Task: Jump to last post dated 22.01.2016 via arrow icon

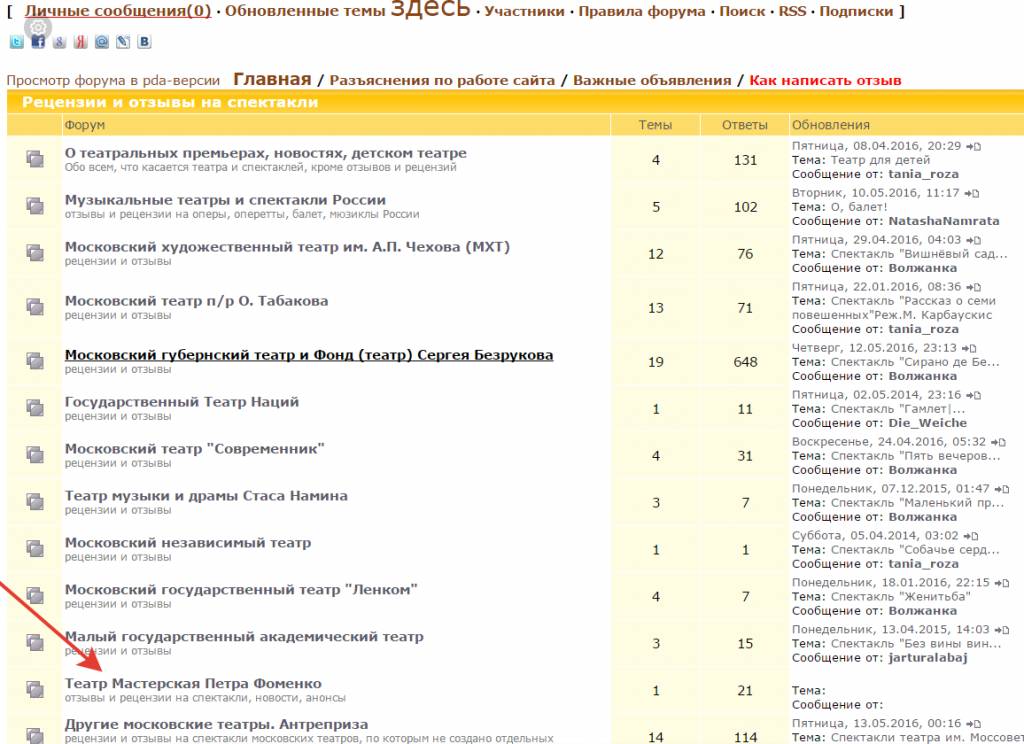Action: [x=973, y=287]
